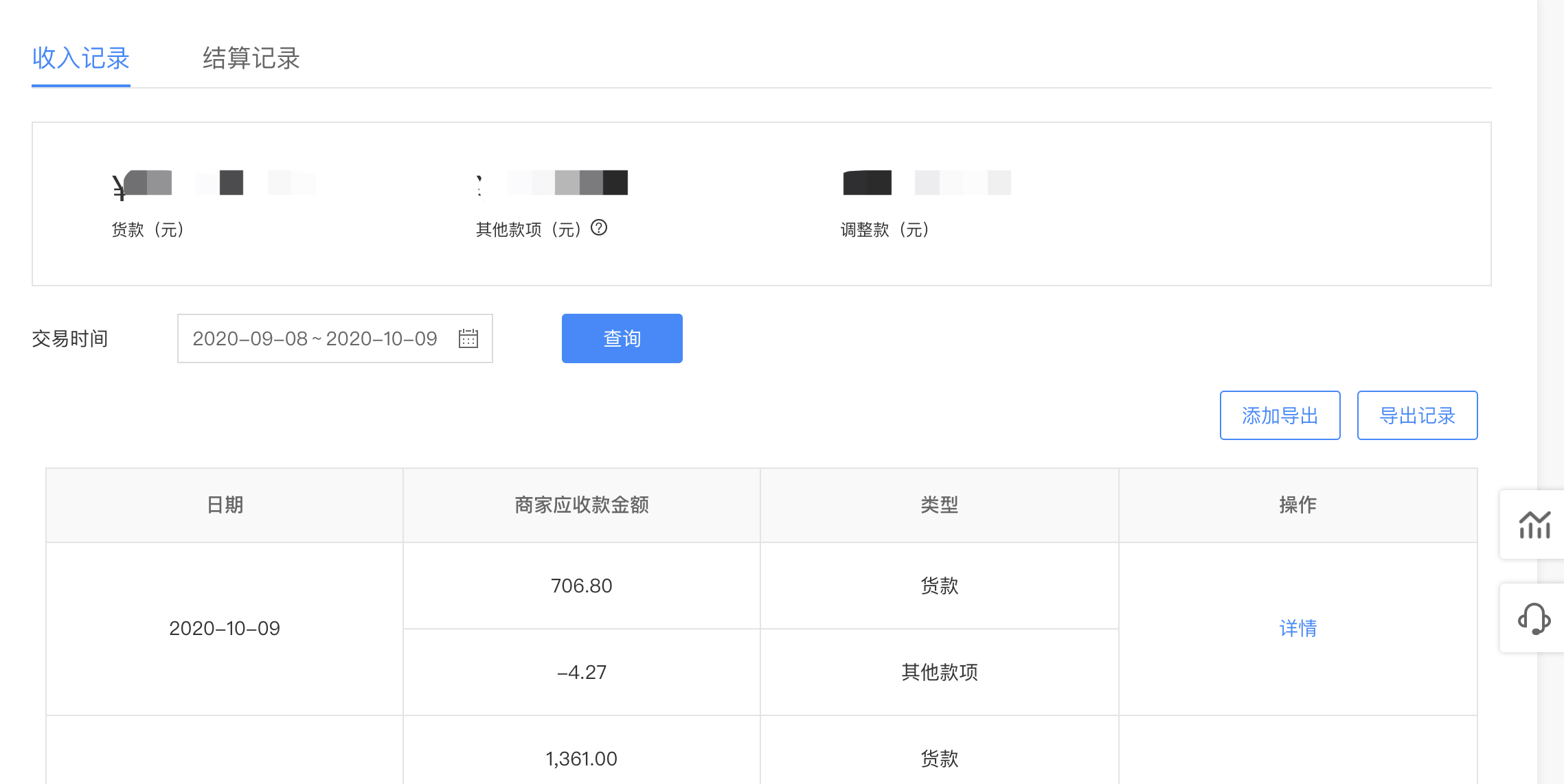Click the 操作 column header

(1297, 505)
